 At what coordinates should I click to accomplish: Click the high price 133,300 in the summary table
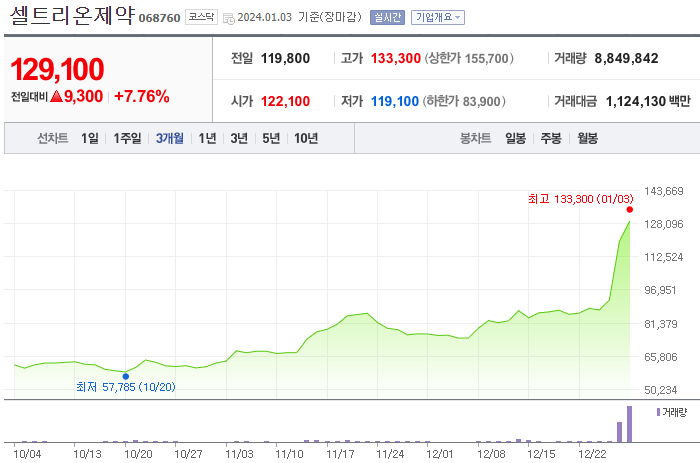(396, 58)
